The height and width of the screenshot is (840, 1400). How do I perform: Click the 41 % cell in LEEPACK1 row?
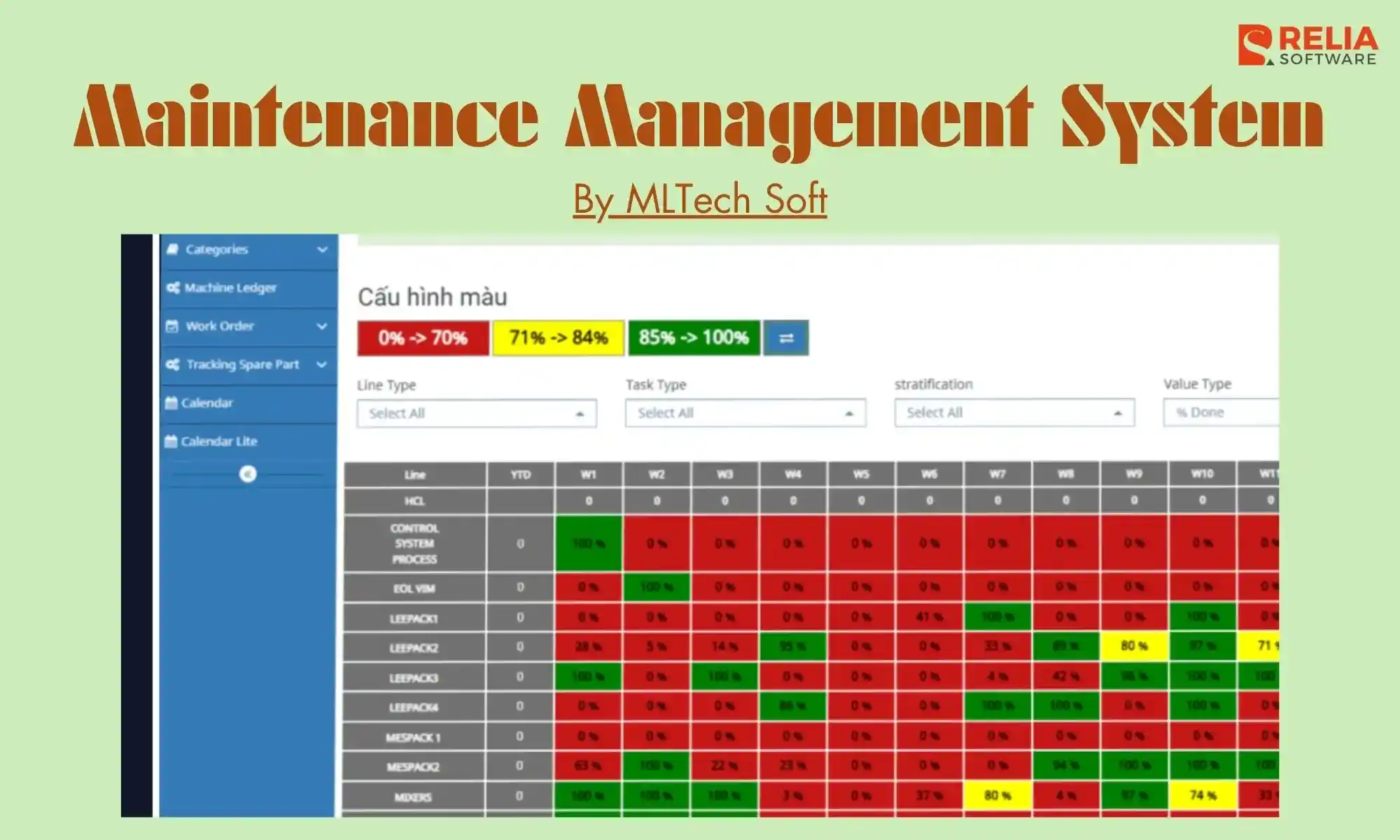[x=930, y=617]
